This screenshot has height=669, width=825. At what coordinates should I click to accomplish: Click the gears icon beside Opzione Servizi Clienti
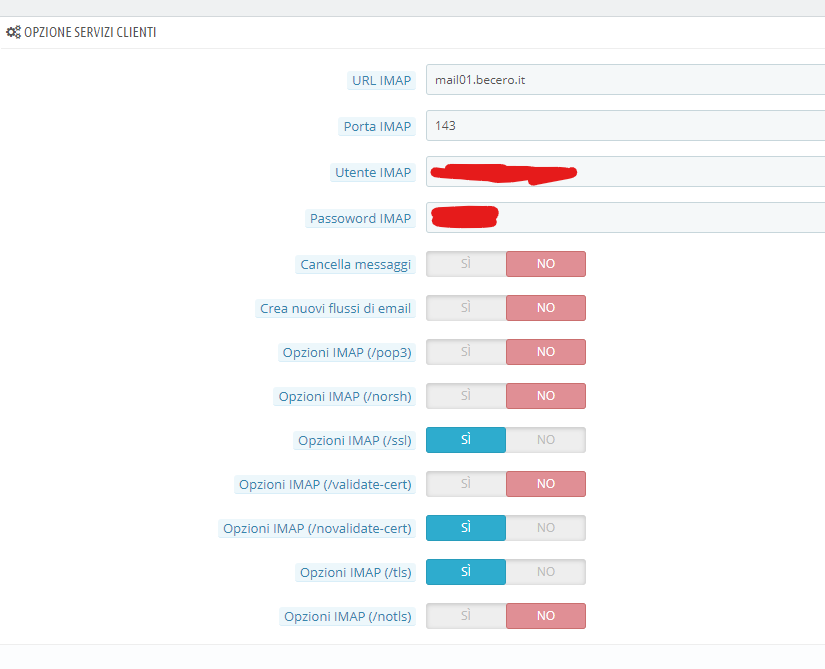14,32
